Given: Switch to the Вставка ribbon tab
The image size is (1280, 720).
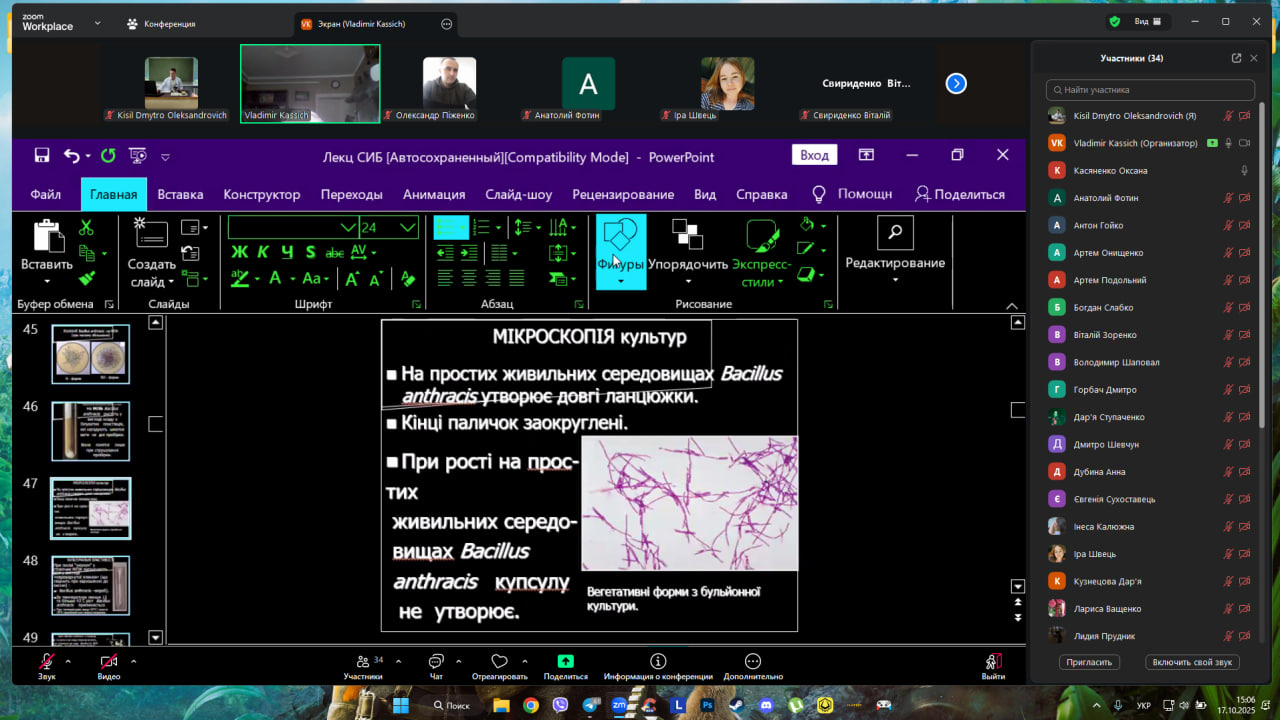Looking at the screenshot, I should pyautogui.click(x=180, y=194).
